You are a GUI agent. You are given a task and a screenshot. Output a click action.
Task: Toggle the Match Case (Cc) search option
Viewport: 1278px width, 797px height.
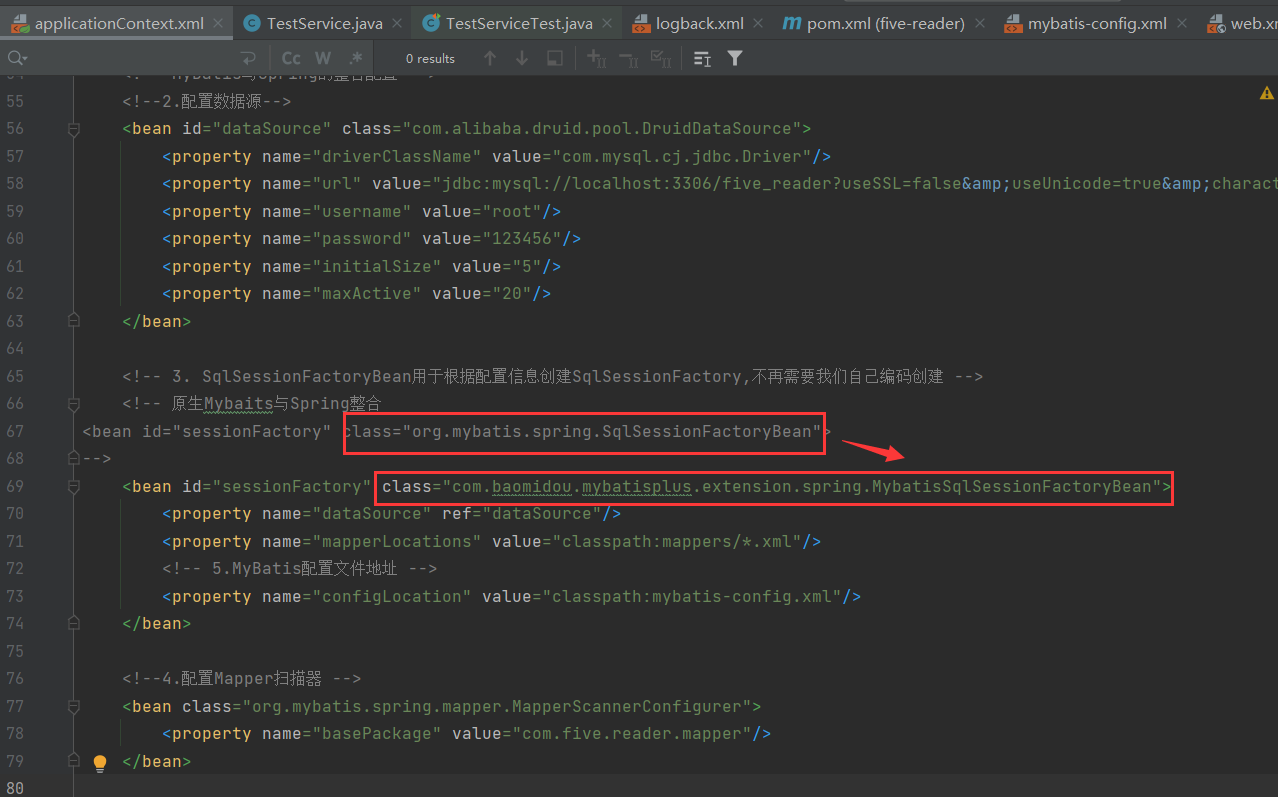[x=290, y=58]
